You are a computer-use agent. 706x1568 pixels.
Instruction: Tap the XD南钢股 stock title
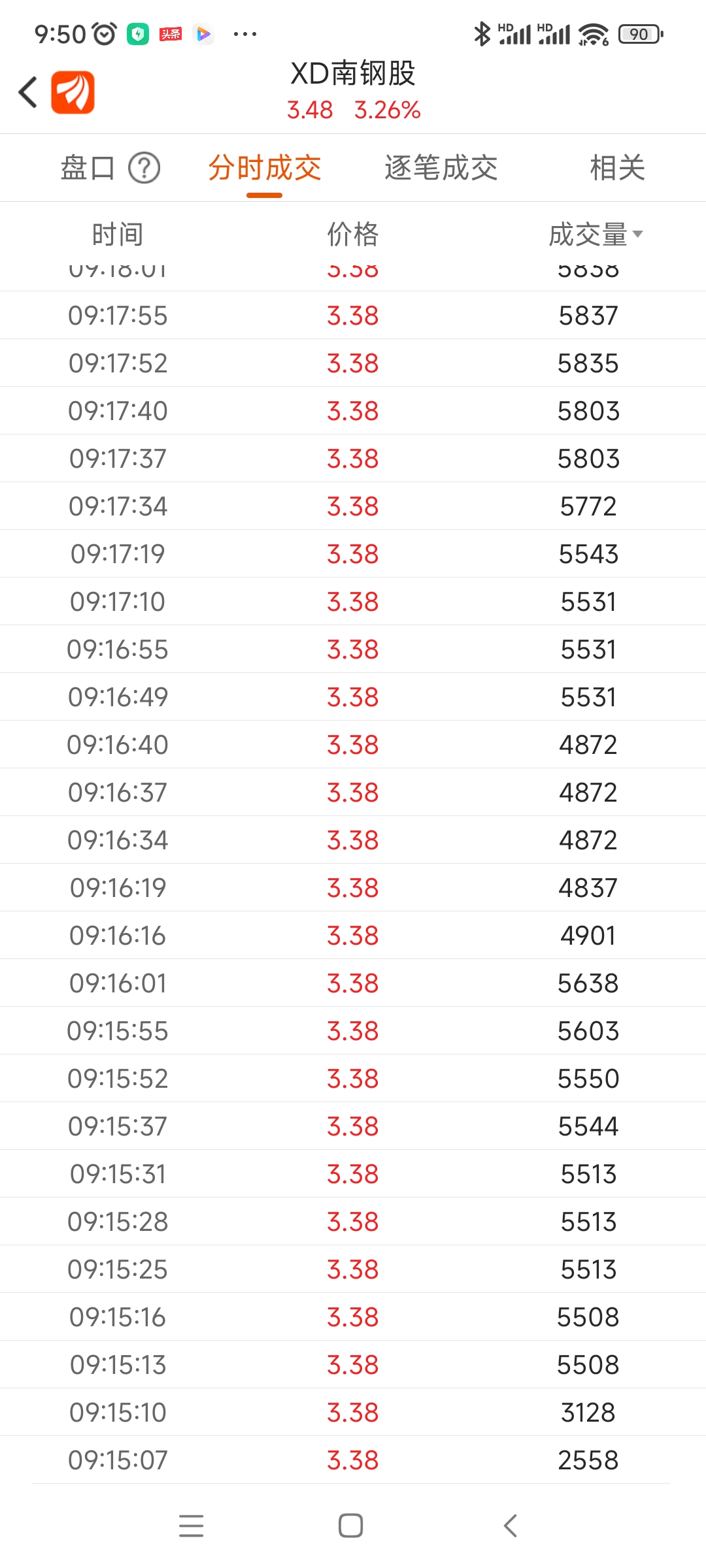click(353, 73)
